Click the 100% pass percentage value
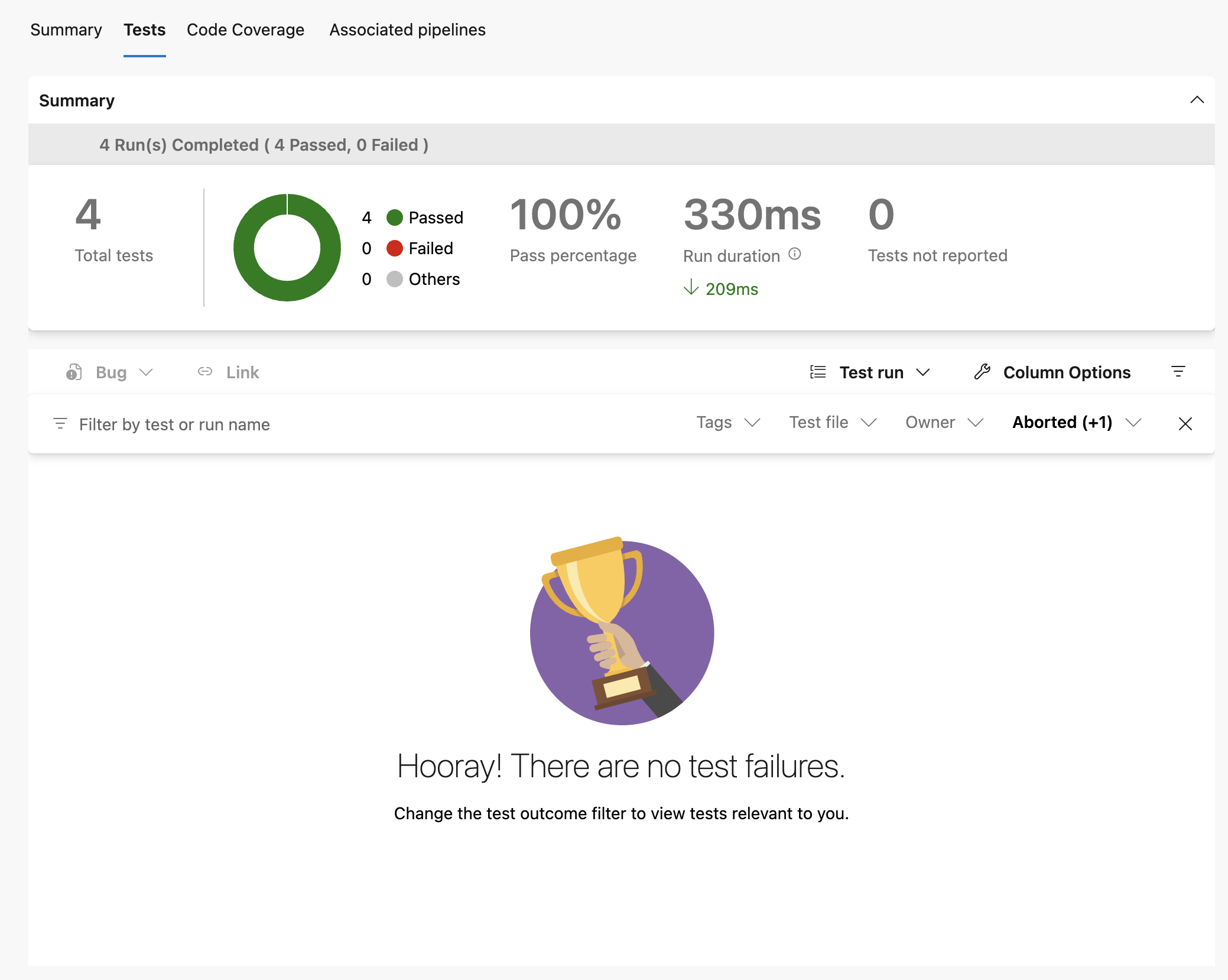The width and height of the screenshot is (1228, 980). 566,215
